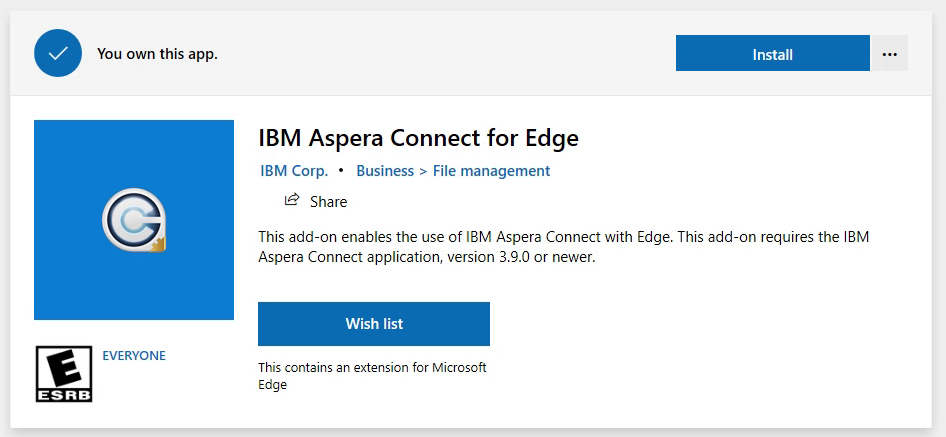Click the Share arrow icon
The image size is (946, 437).
coord(292,200)
